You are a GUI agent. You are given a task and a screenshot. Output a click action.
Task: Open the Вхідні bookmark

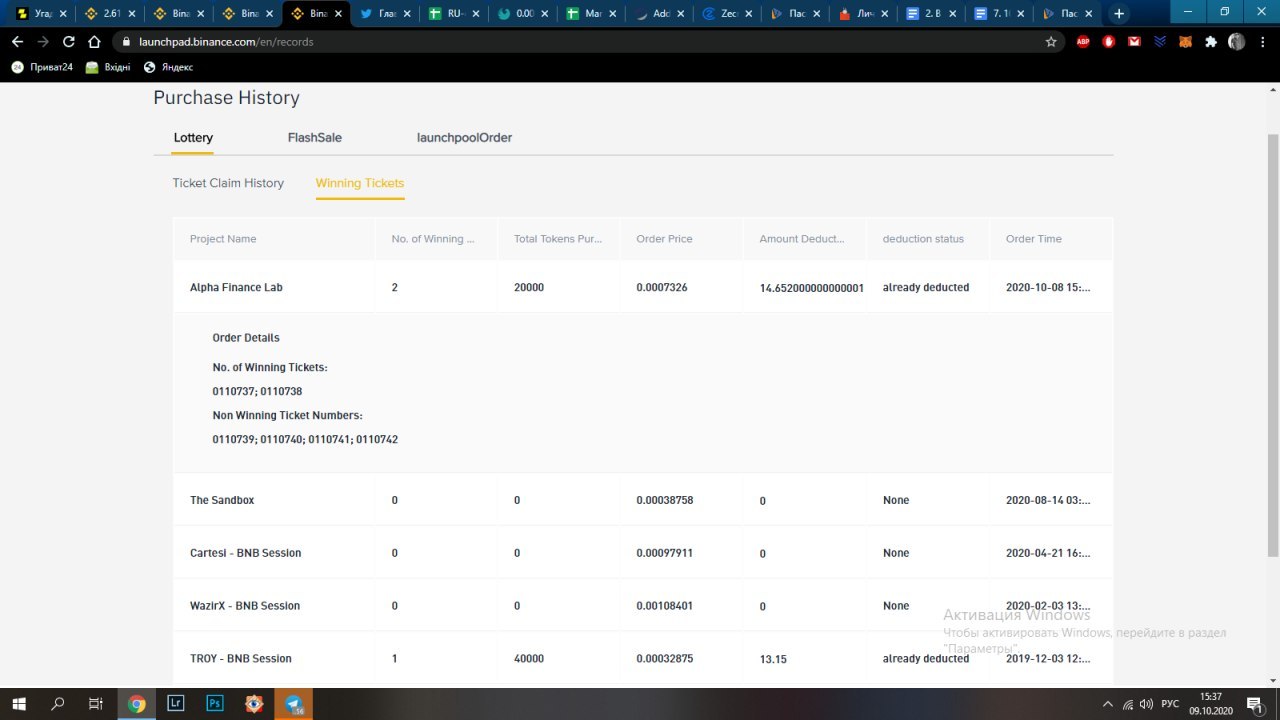[108, 67]
